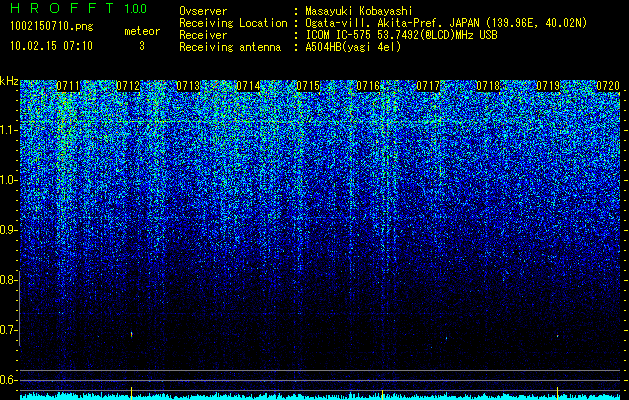The image size is (629, 400).
Task: Click the 1.0 kHz axis tick label
Action: click(8, 180)
